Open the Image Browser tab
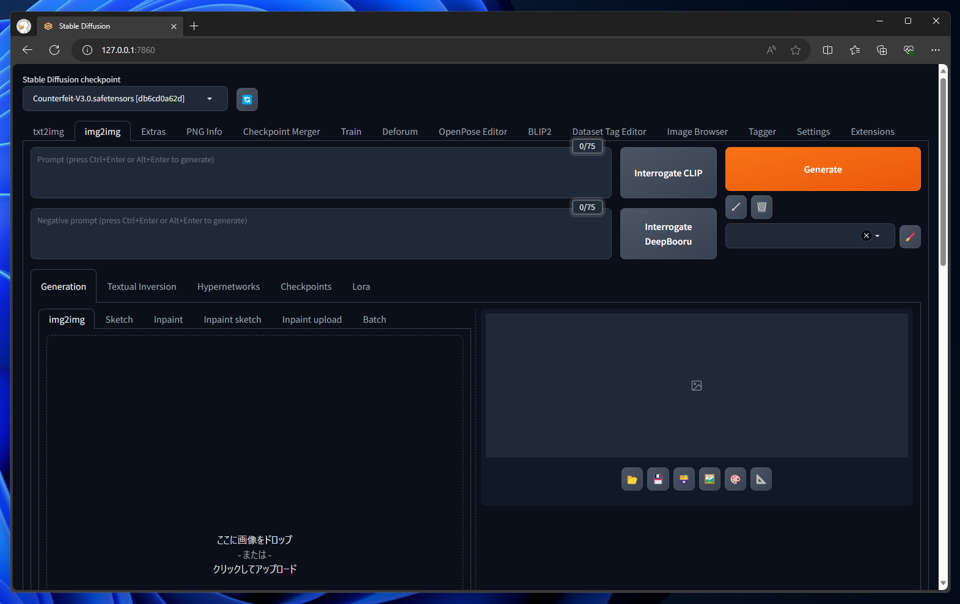960x604 pixels. click(697, 132)
